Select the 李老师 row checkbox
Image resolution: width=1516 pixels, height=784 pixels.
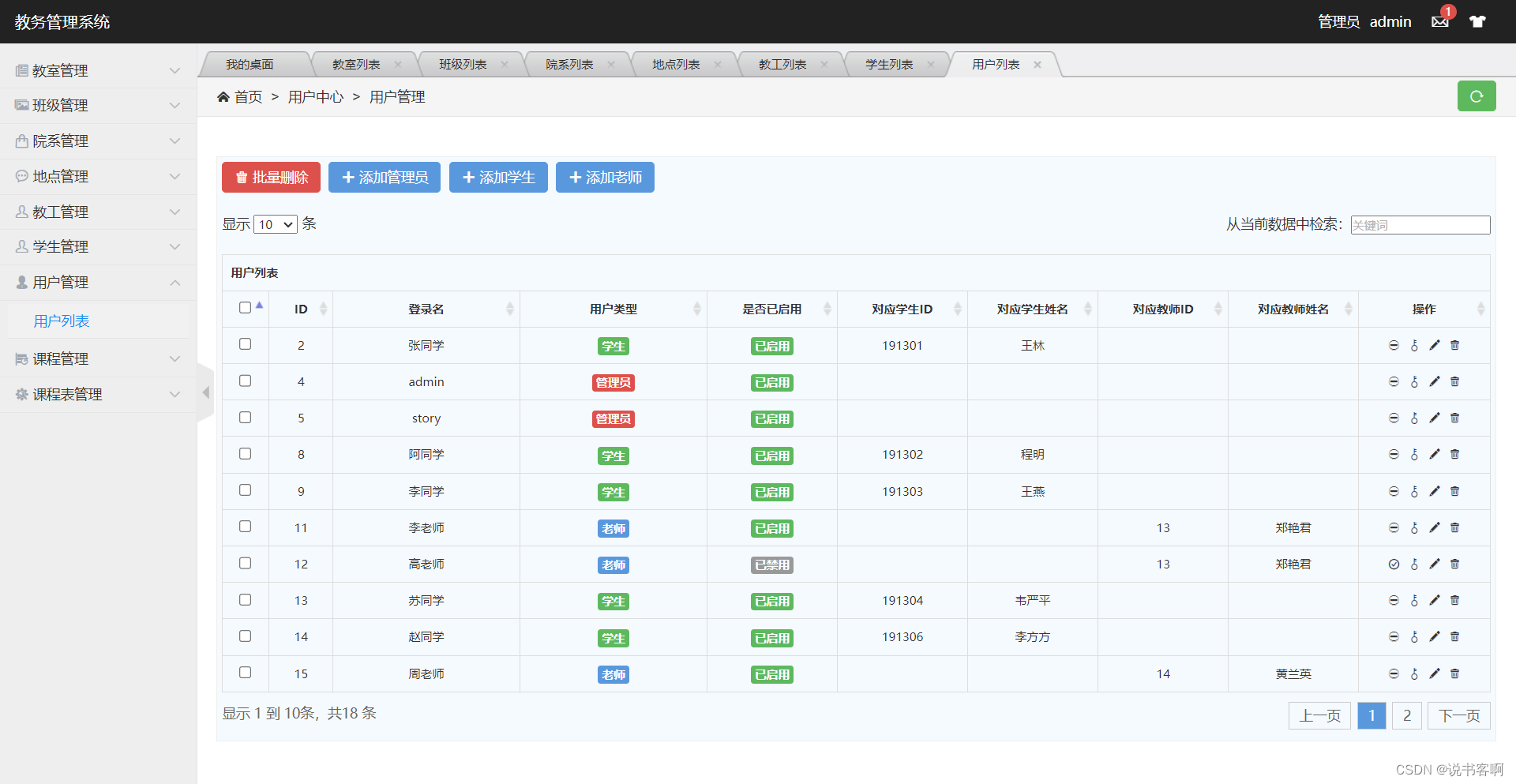[x=245, y=527]
